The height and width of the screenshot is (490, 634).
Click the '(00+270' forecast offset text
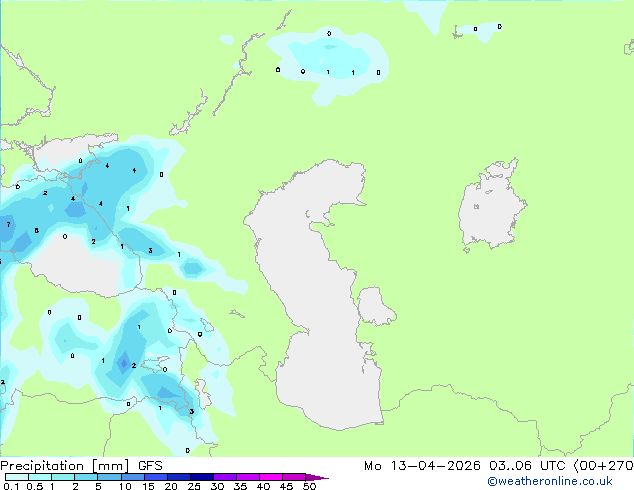[603, 466]
